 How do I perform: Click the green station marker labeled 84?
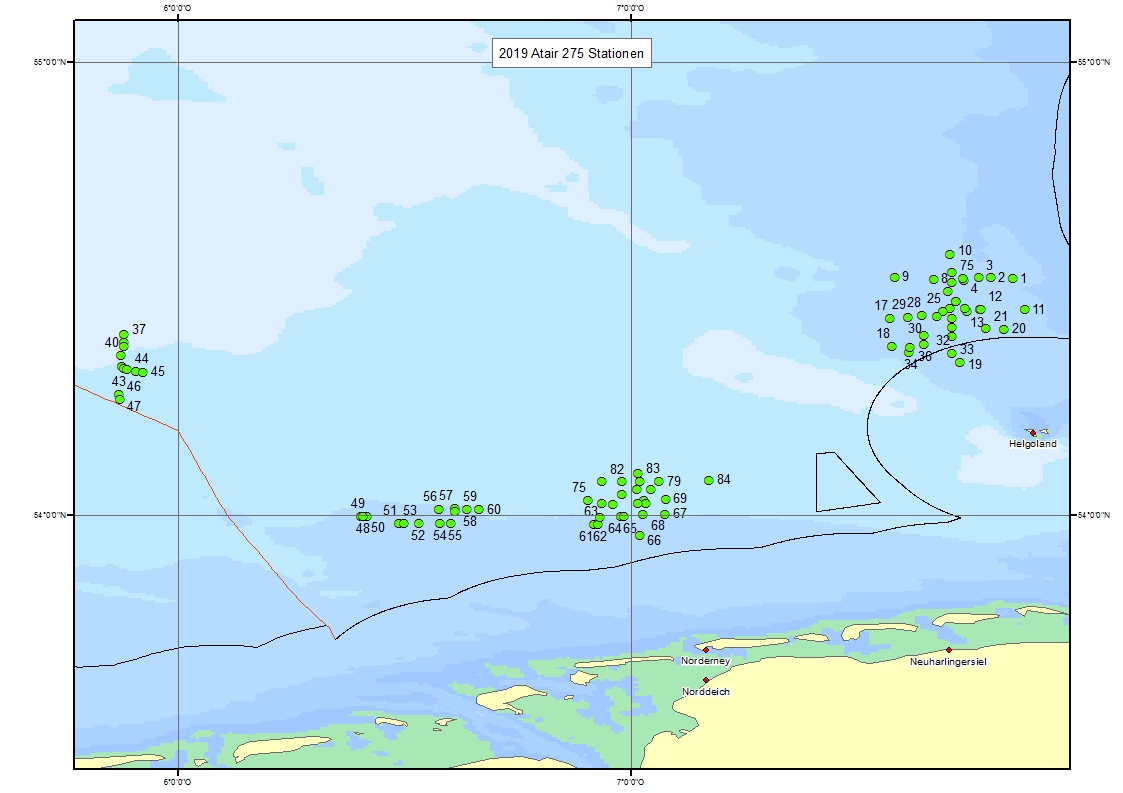pos(709,480)
